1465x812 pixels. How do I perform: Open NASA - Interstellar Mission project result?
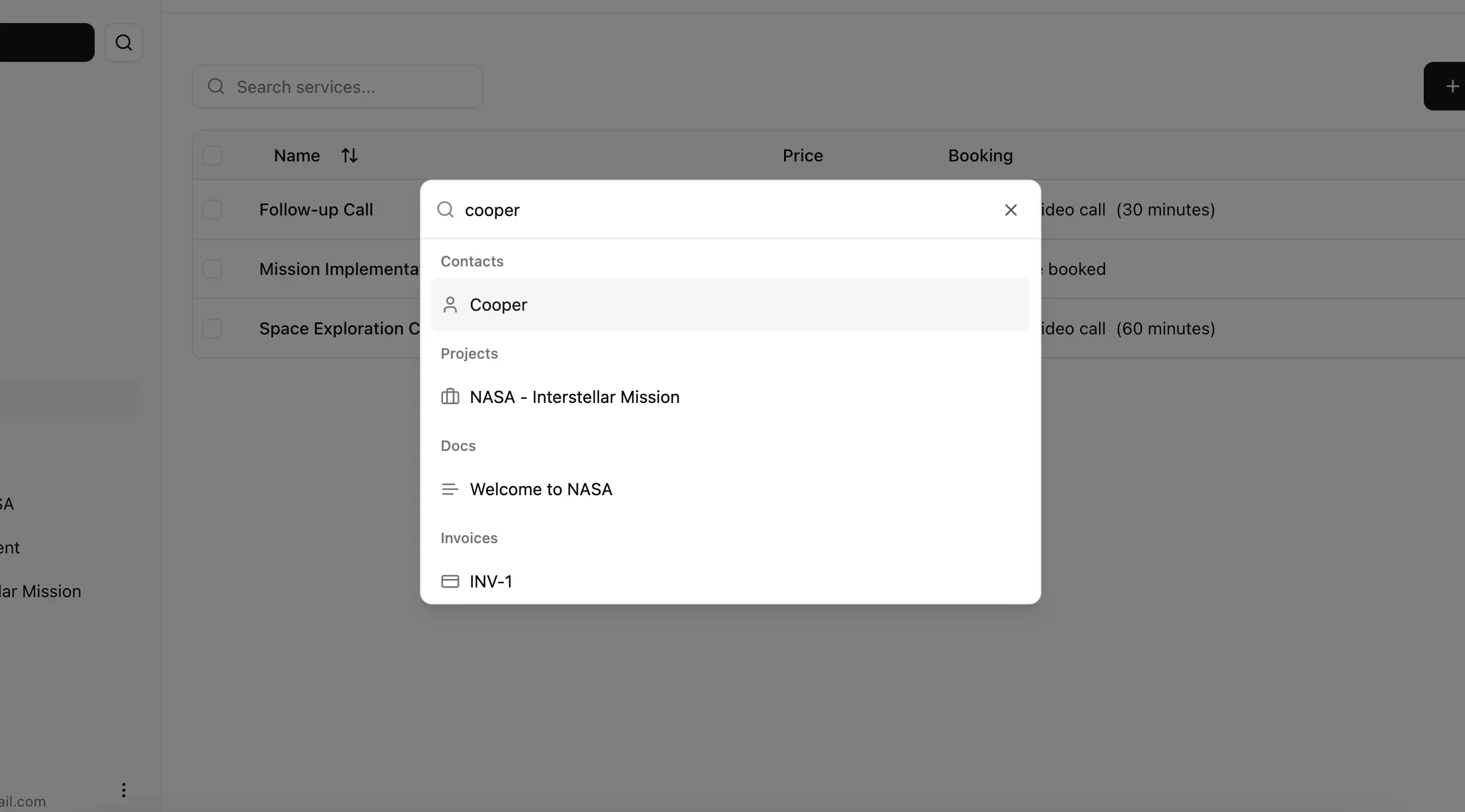coord(574,397)
